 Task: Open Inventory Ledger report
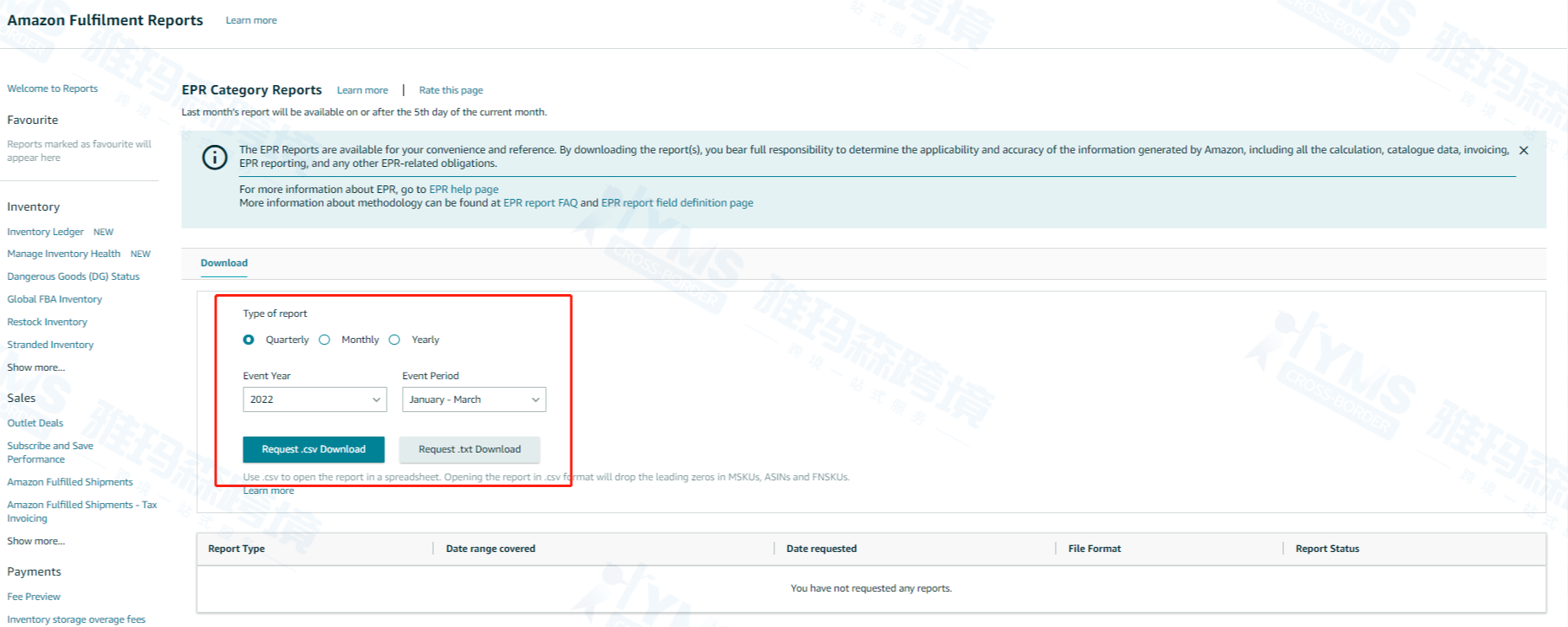pyautogui.click(x=45, y=232)
